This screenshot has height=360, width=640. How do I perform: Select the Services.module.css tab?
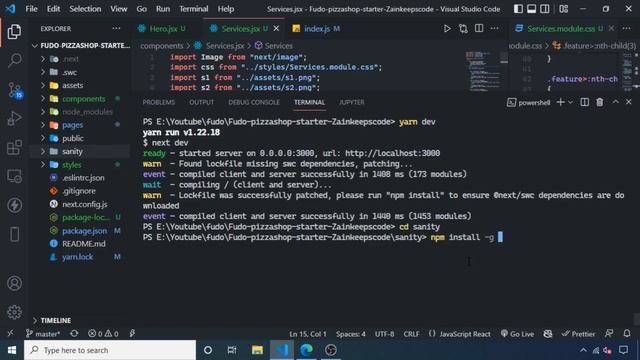(560, 29)
